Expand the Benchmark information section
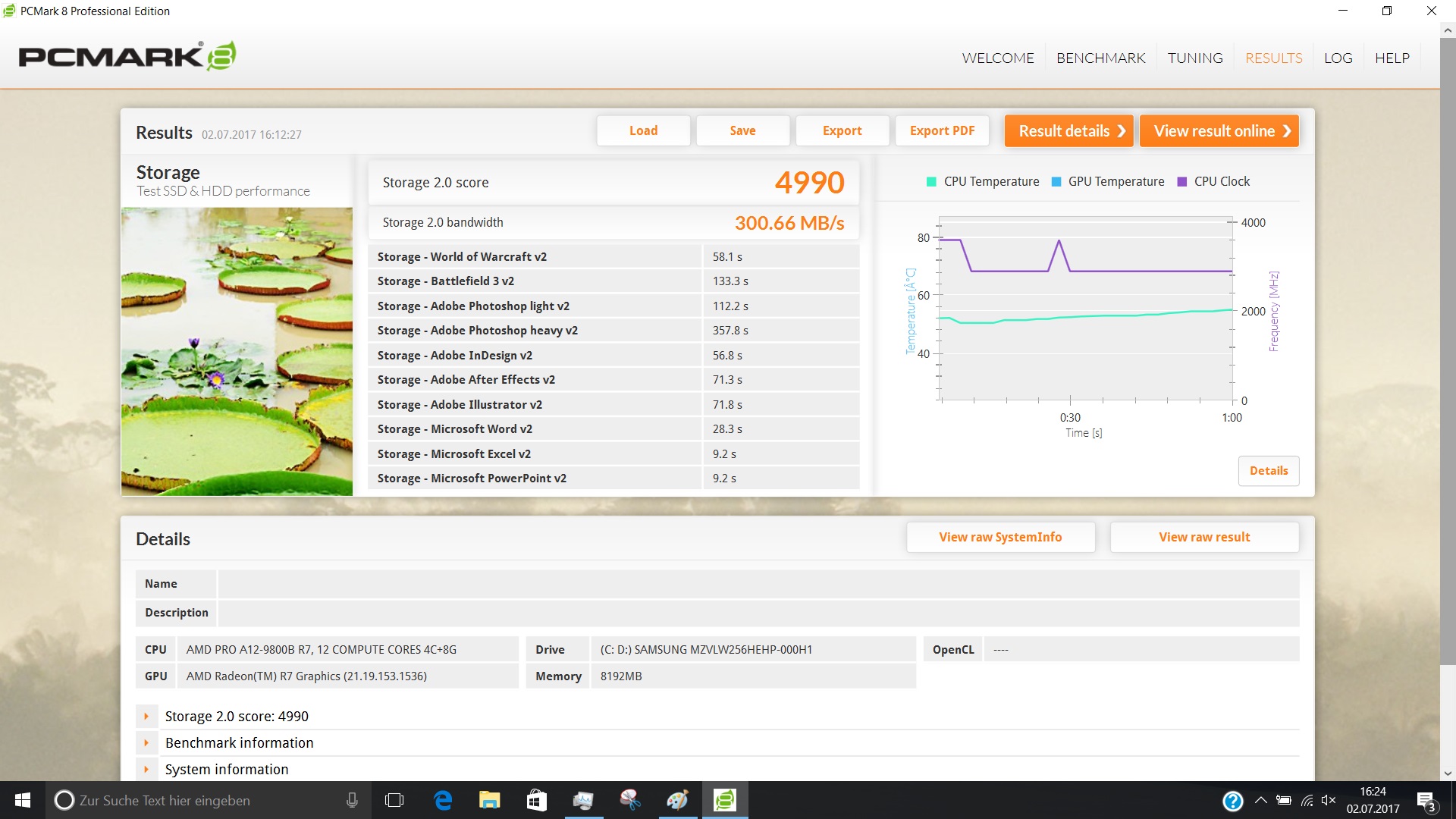This screenshot has height=819, width=1456. [x=146, y=742]
